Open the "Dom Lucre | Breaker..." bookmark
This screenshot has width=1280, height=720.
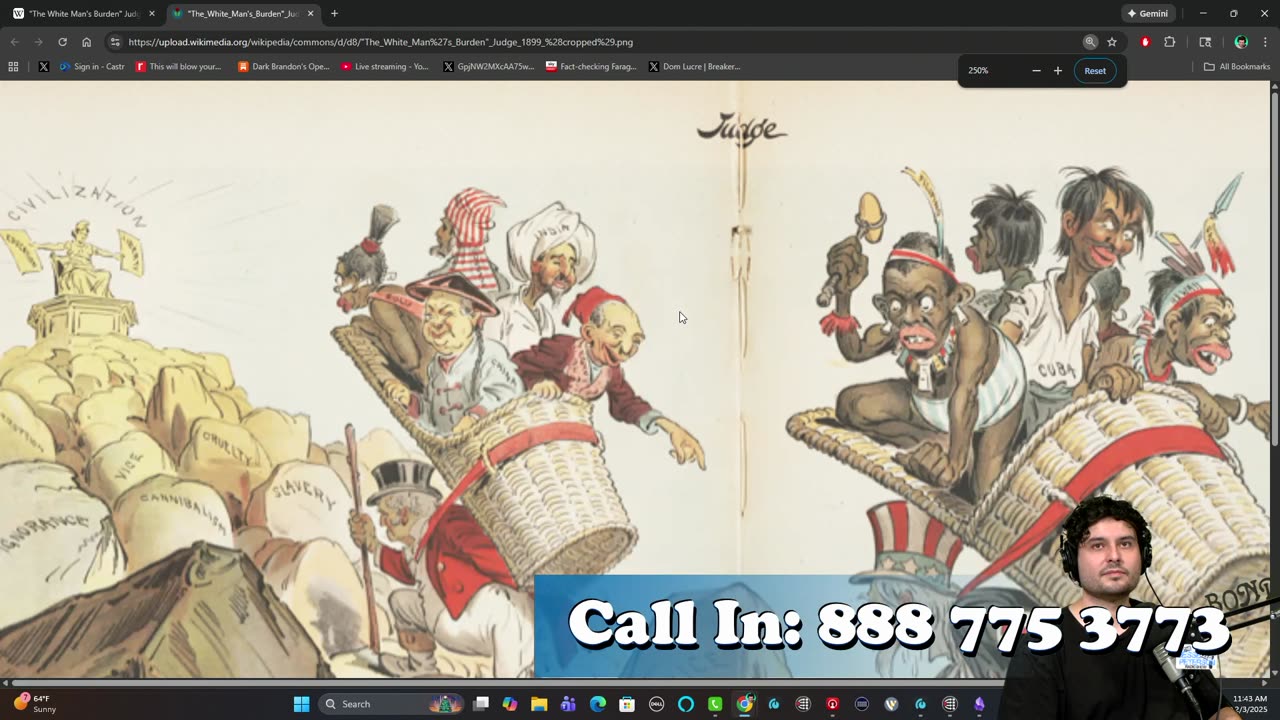pyautogui.click(x=694, y=67)
